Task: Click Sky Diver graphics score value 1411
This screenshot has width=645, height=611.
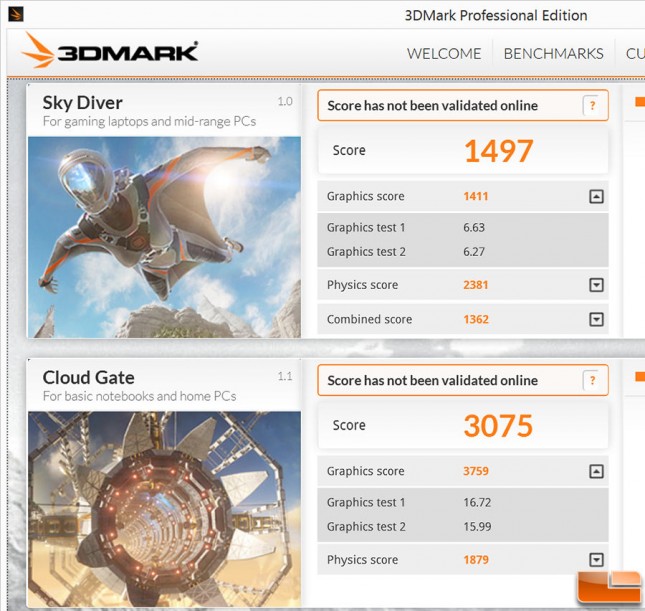Action: coord(476,196)
